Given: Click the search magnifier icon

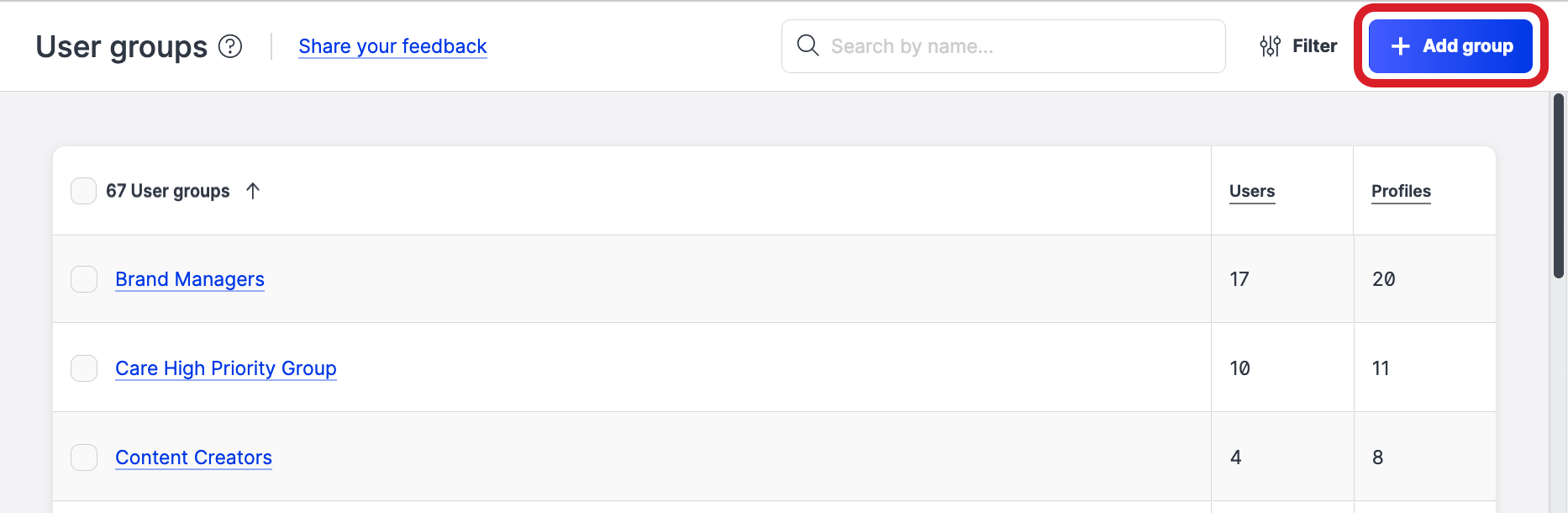Looking at the screenshot, I should coord(808,45).
